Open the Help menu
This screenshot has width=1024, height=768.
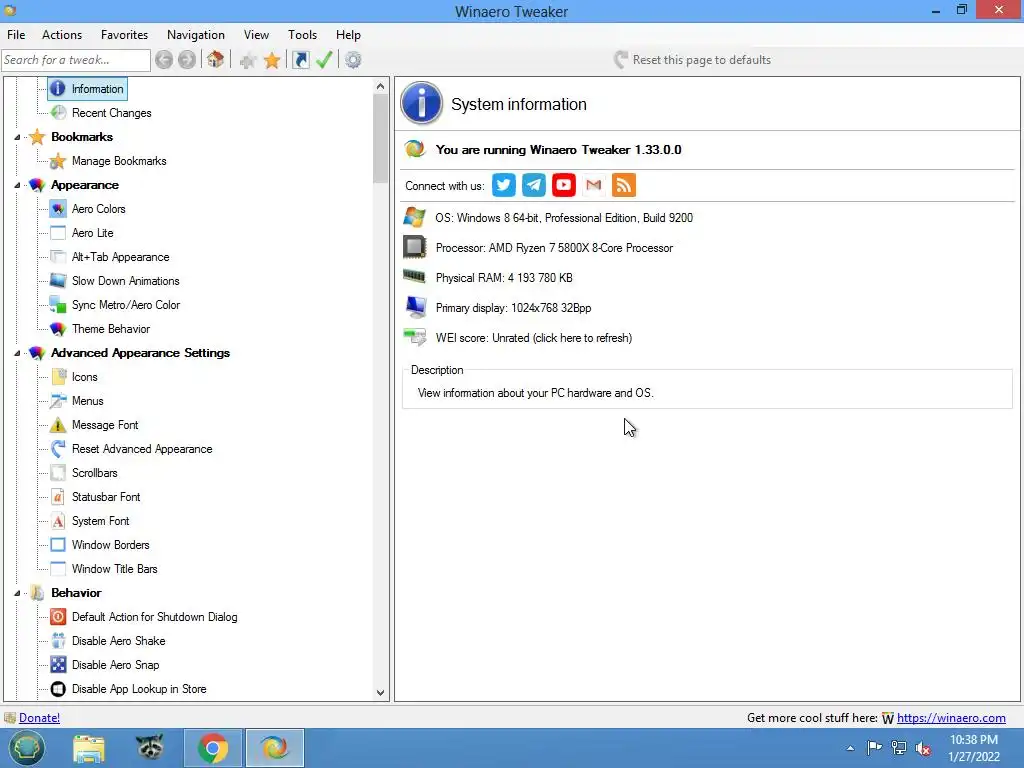pos(348,35)
